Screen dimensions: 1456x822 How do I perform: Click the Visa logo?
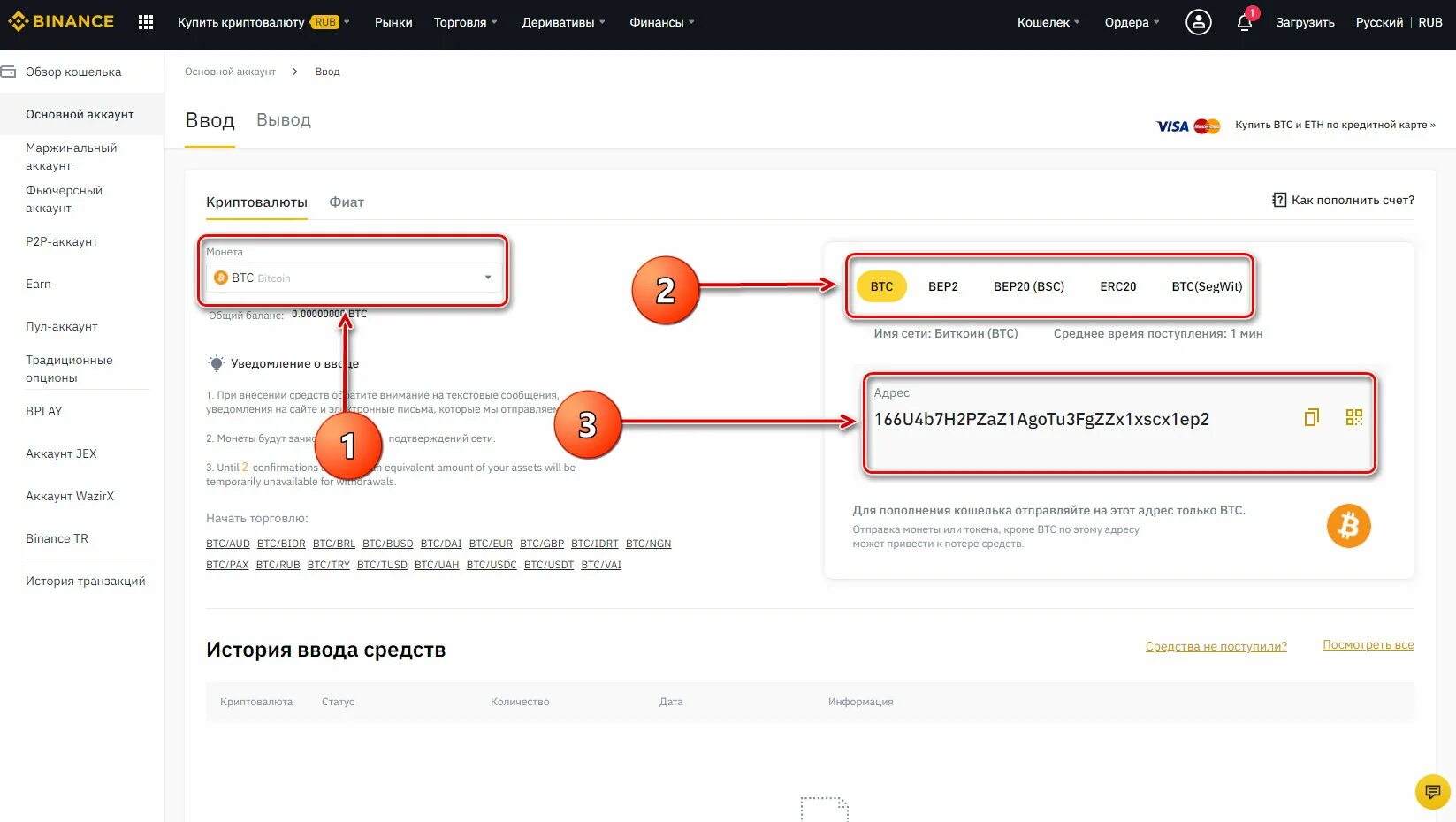(x=1172, y=126)
